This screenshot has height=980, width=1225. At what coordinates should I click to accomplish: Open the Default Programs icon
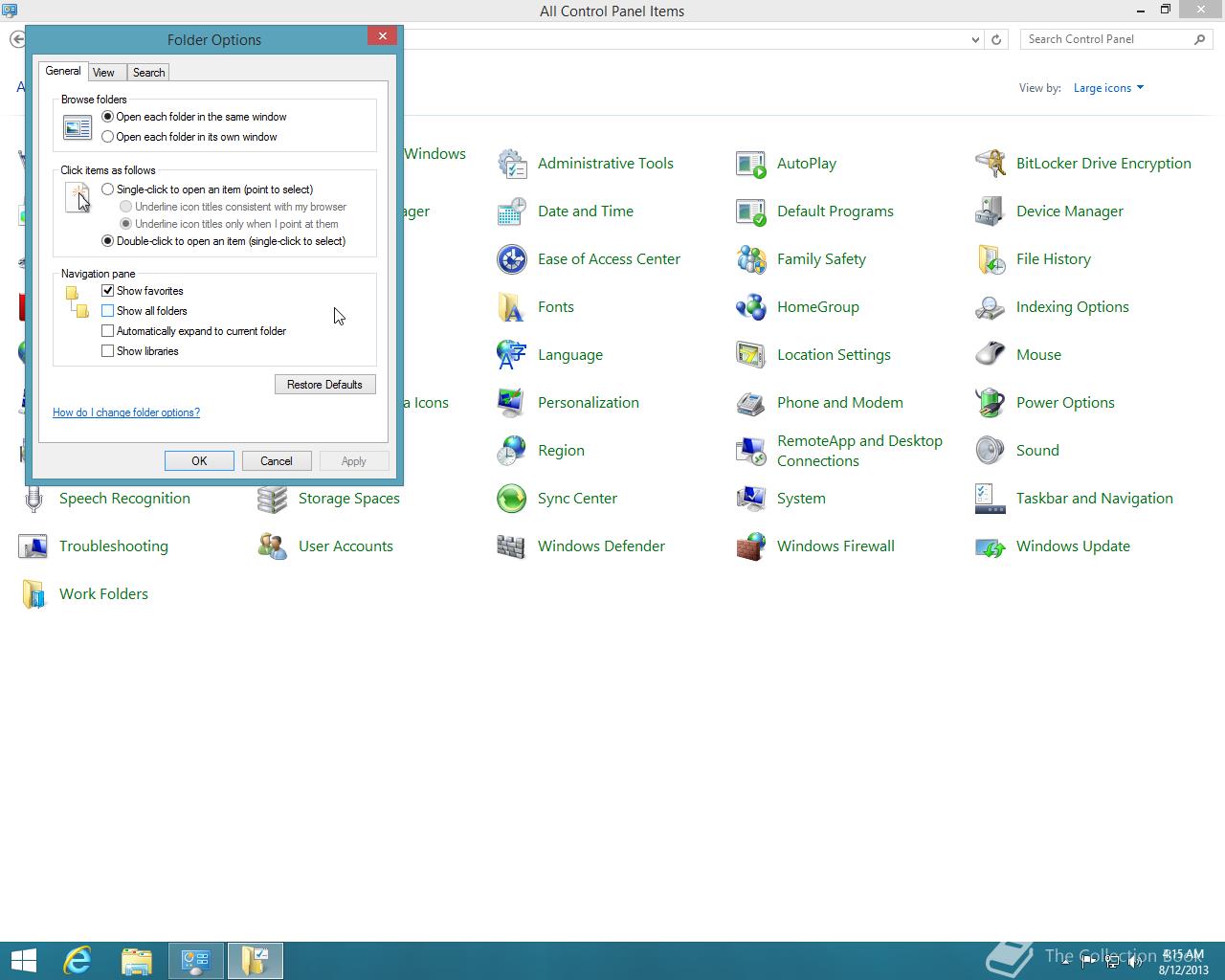click(751, 212)
